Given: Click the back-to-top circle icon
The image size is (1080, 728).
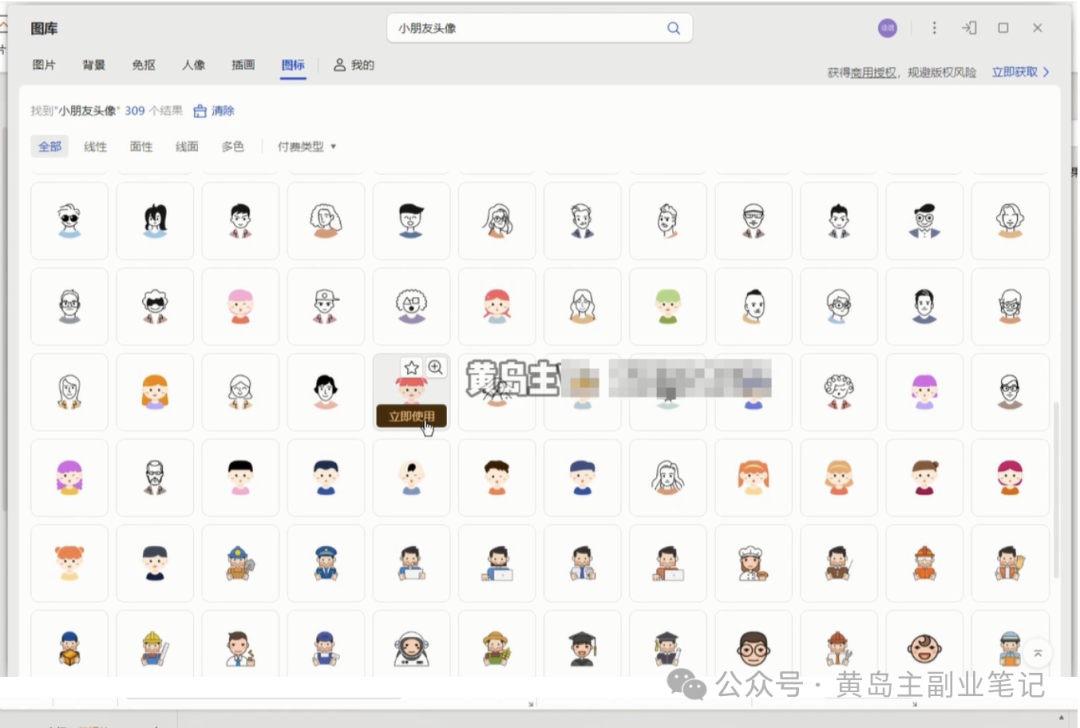Looking at the screenshot, I should (x=1038, y=652).
